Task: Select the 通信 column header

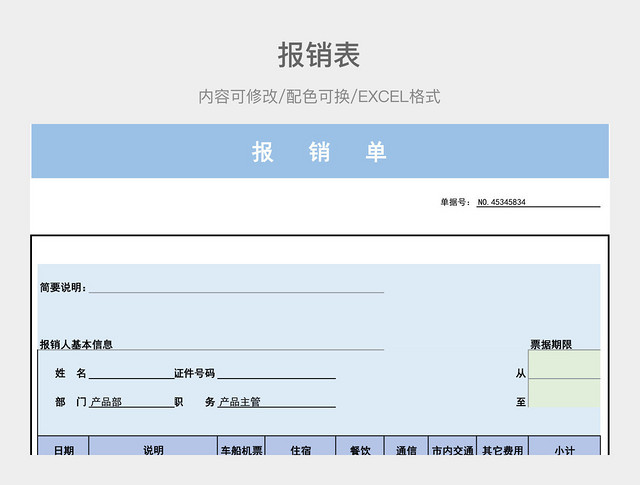Action: pos(406,446)
